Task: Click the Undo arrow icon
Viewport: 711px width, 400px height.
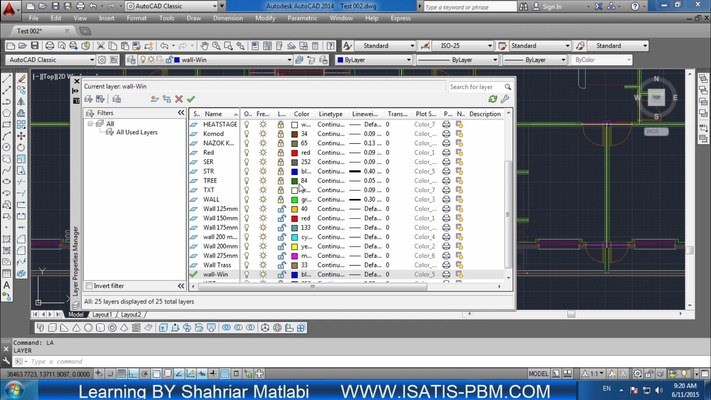Action: pos(164,46)
